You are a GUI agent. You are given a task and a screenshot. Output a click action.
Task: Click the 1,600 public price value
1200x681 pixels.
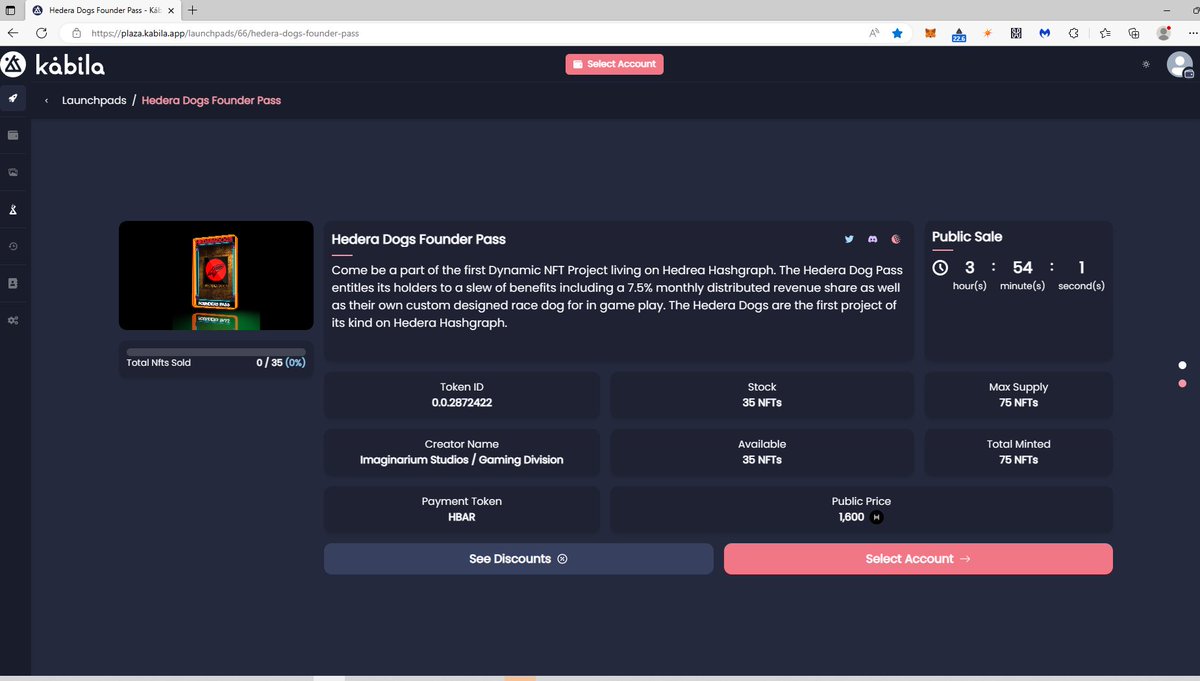852,517
